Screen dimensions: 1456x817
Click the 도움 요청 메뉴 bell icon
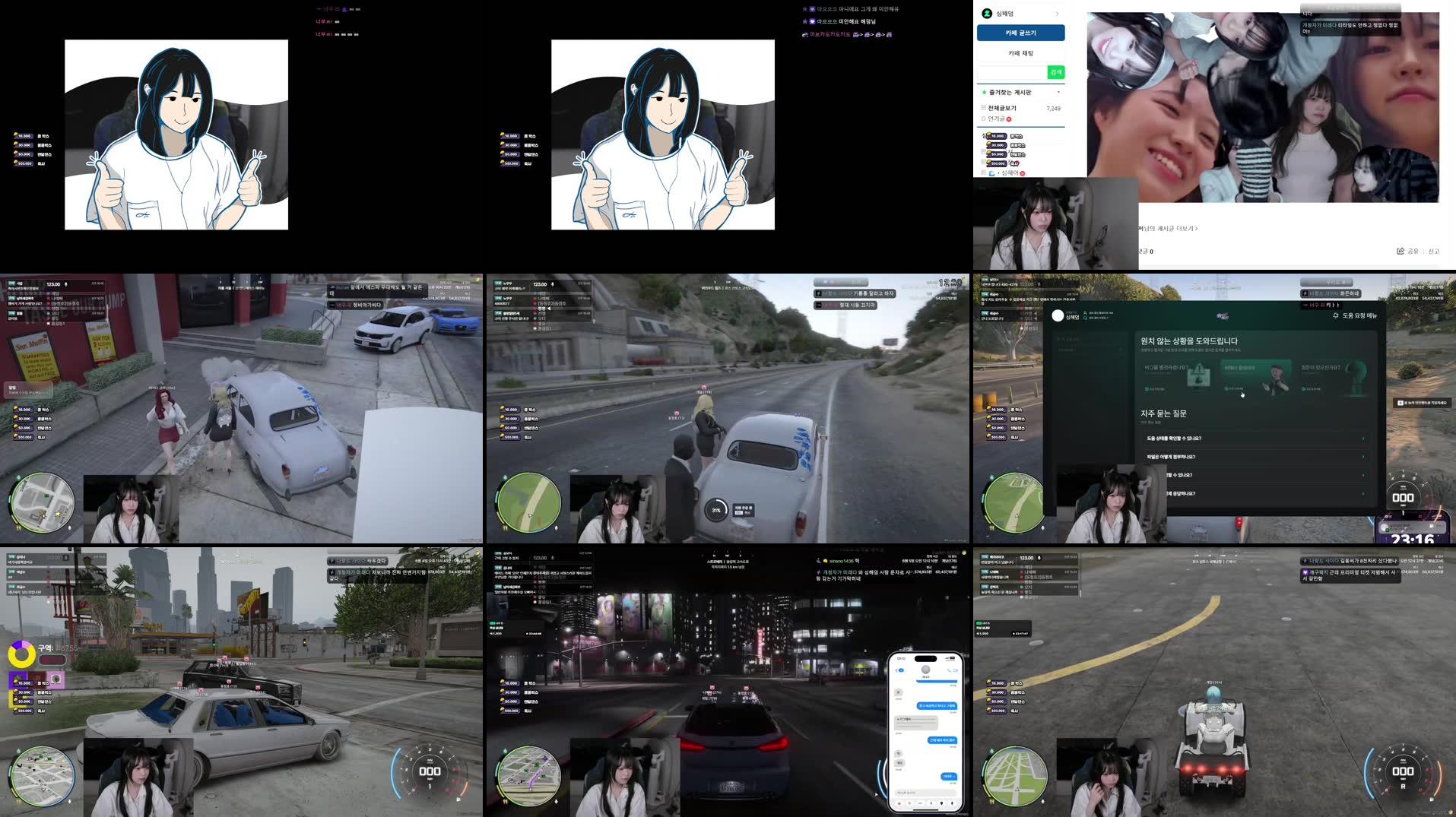coord(1336,315)
